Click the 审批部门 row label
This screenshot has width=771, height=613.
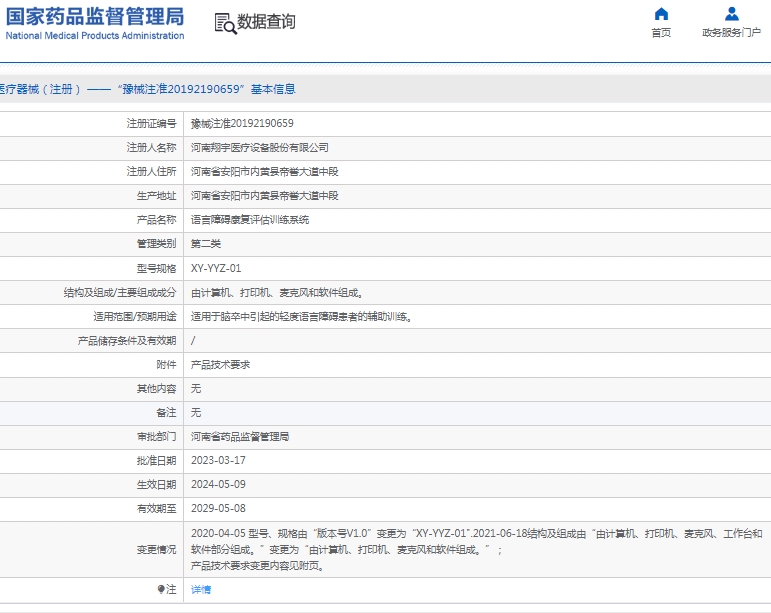point(156,437)
